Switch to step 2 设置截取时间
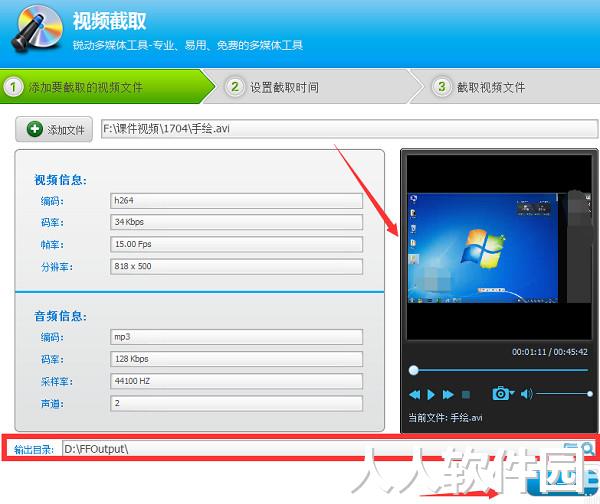Viewport: 600px width, 504px height. [x=310, y=87]
